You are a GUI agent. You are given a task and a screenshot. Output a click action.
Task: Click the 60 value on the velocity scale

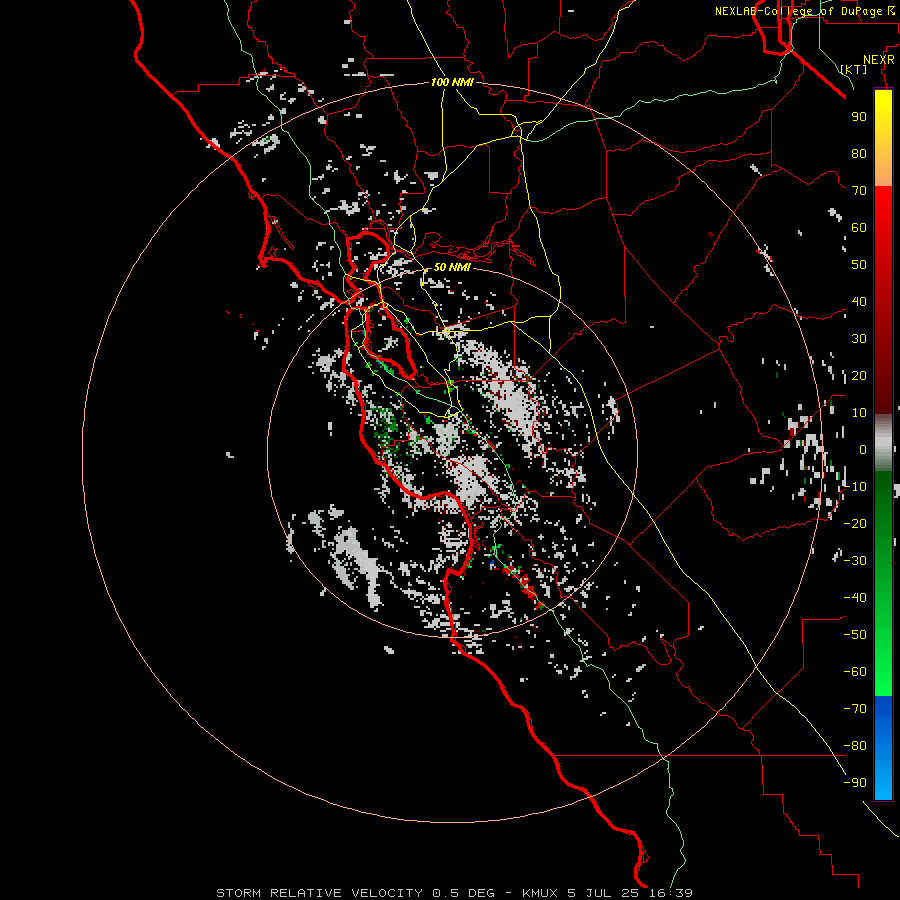pyautogui.click(x=859, y=227)
